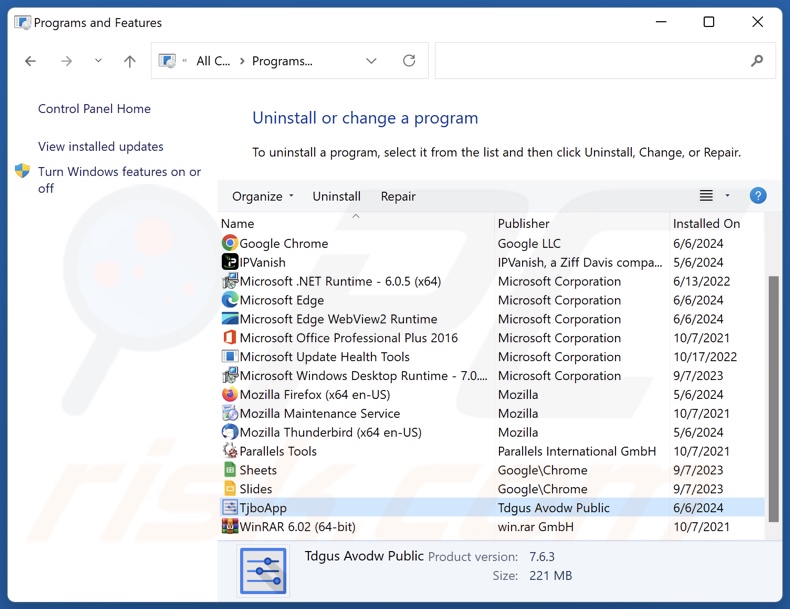Image resolution: width=790 pixels, height=609 pixels.
Task: Click the Google Chrome icon in list
Action: pos(230,243)
